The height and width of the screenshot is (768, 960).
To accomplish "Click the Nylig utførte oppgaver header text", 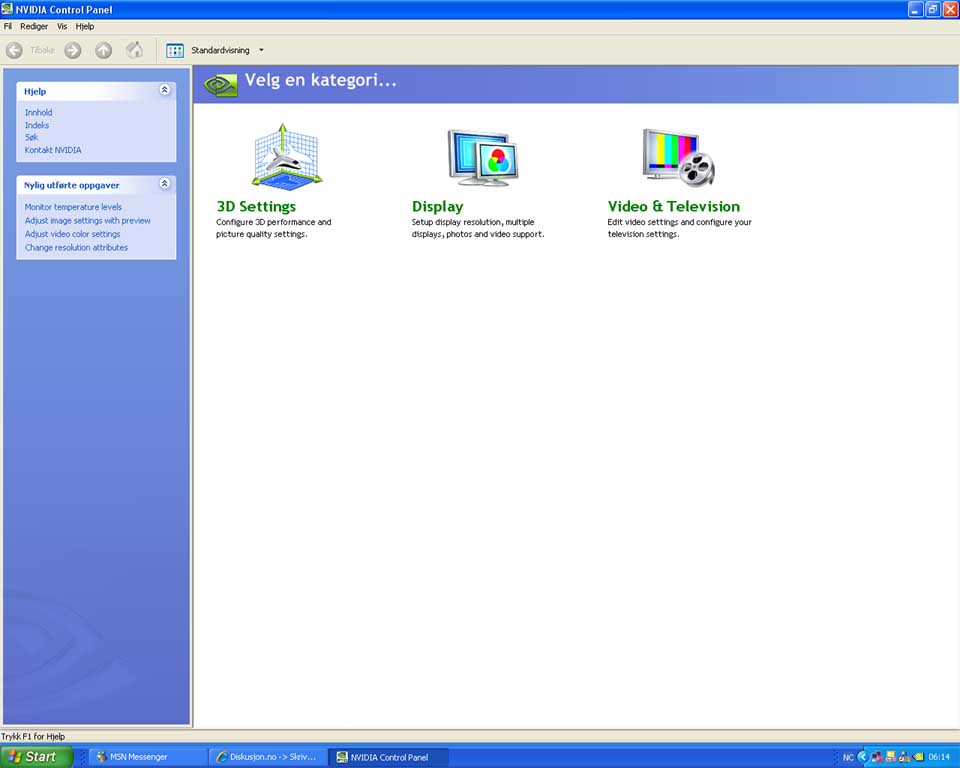I will pos(72,185).
